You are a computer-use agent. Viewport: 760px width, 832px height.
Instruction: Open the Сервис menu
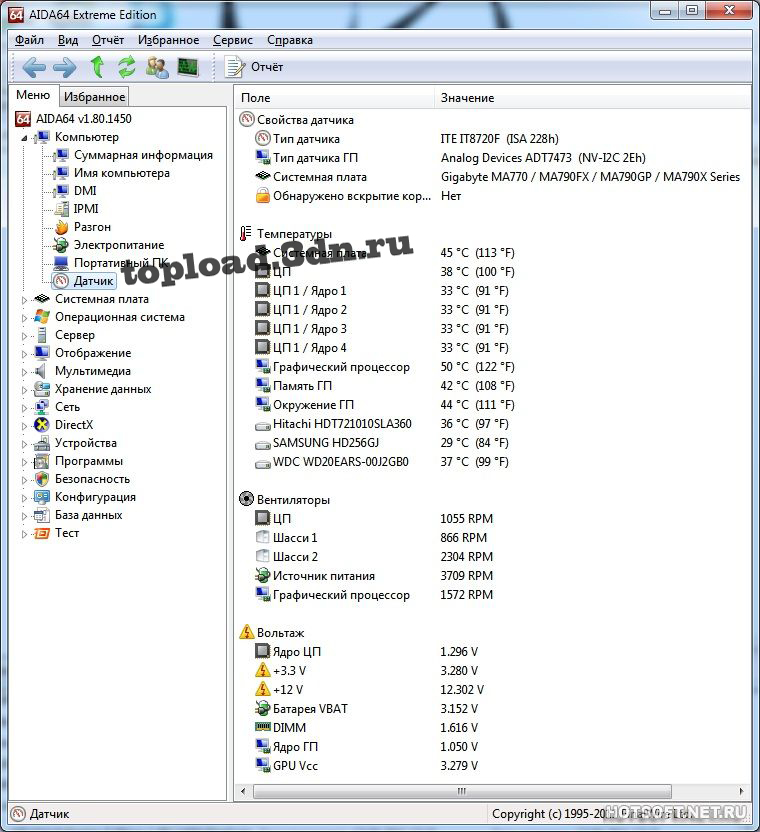click(x=232, y=40)
